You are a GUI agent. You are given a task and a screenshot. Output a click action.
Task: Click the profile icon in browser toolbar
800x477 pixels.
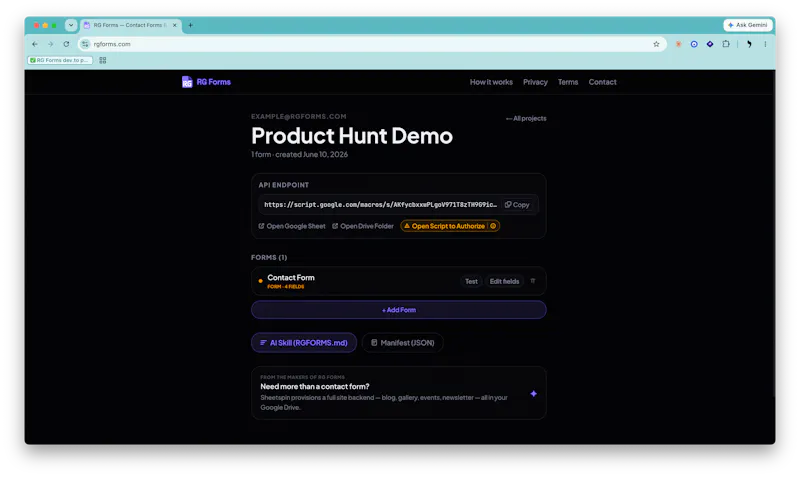pos(749,44)
